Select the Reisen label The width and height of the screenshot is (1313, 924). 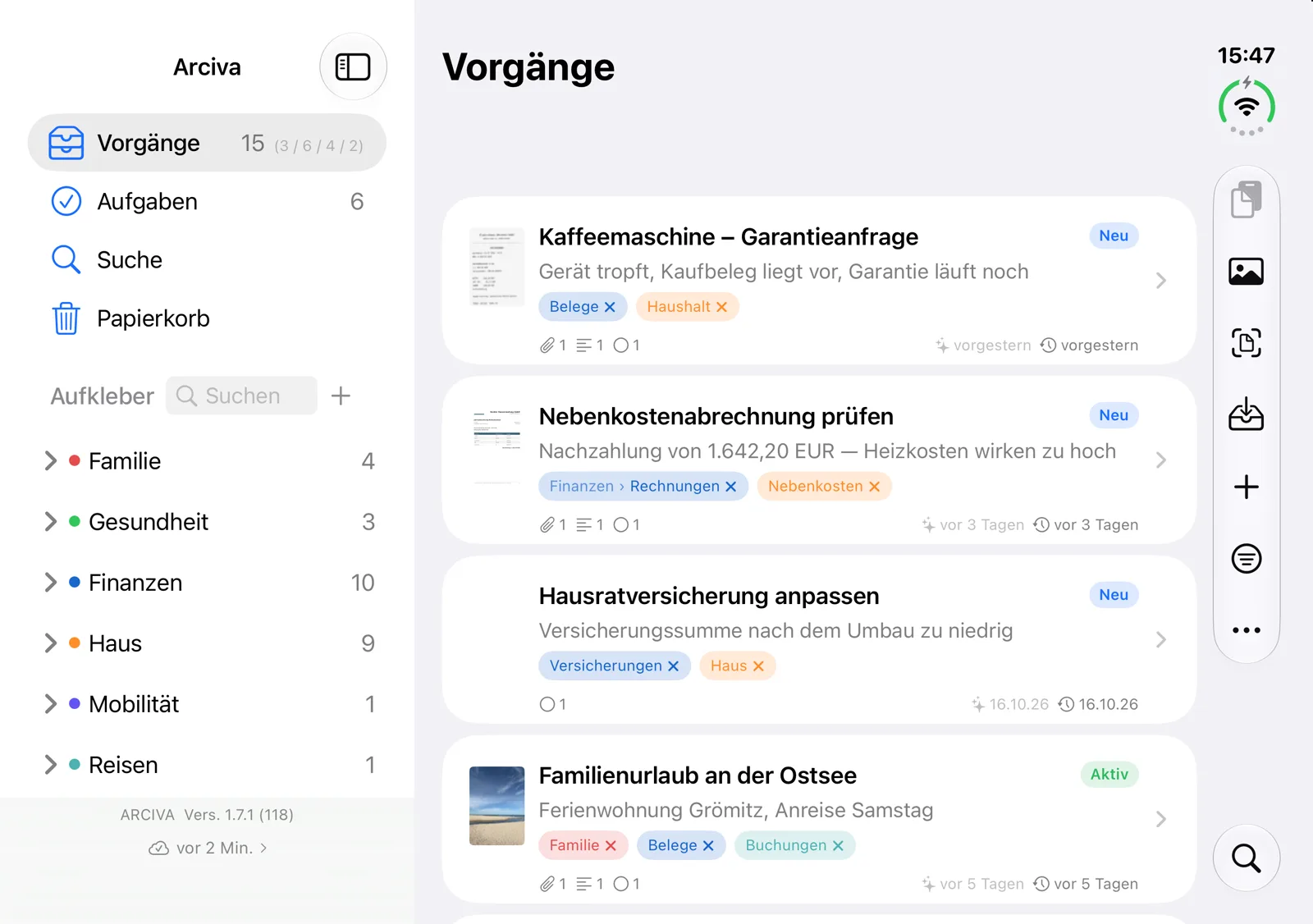tap(123, 765)
